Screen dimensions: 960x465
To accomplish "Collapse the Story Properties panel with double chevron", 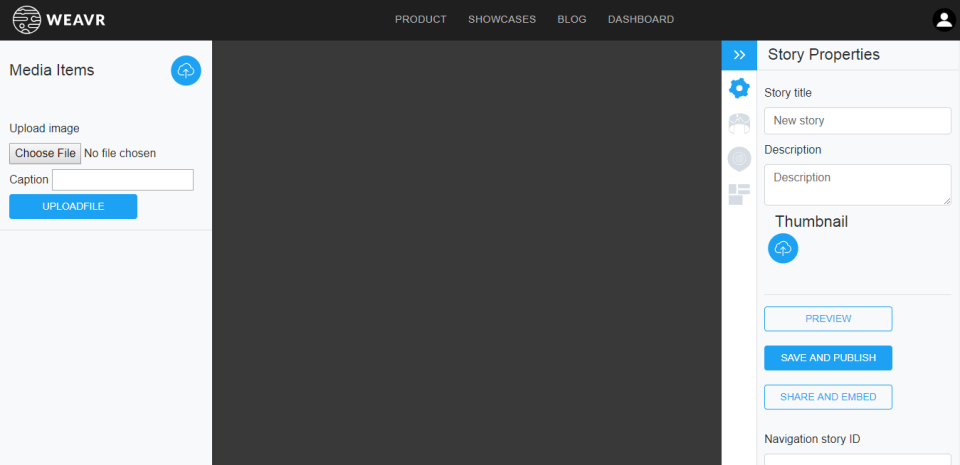I will [x=739, y=55].
